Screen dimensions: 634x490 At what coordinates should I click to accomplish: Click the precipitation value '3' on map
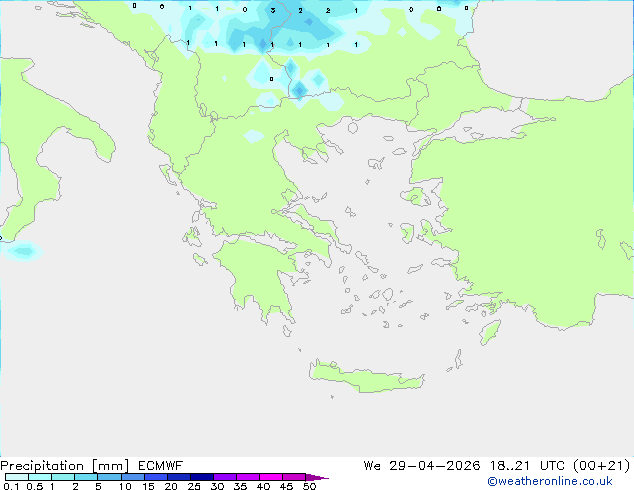[x=273, y=10]
